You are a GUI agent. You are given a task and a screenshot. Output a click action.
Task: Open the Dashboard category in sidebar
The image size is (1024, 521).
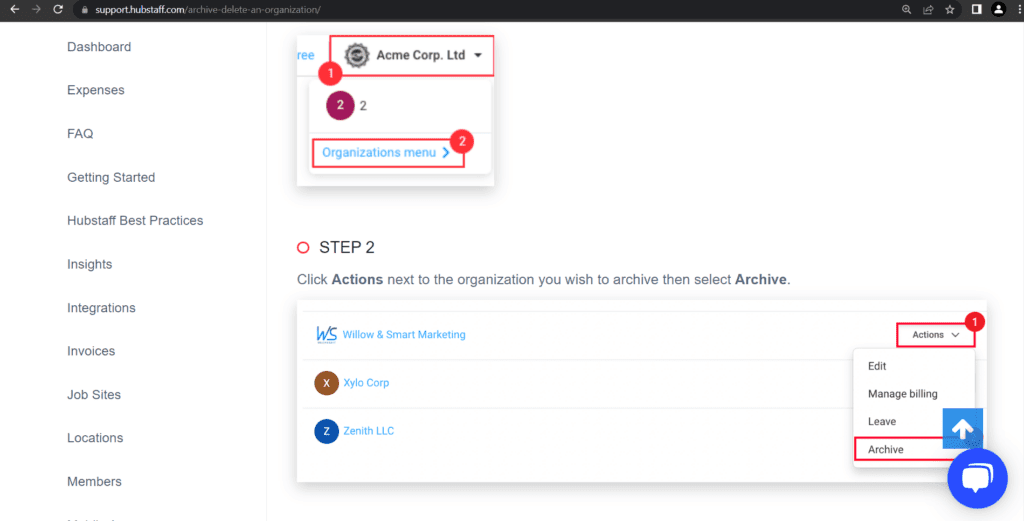point(99,47)
